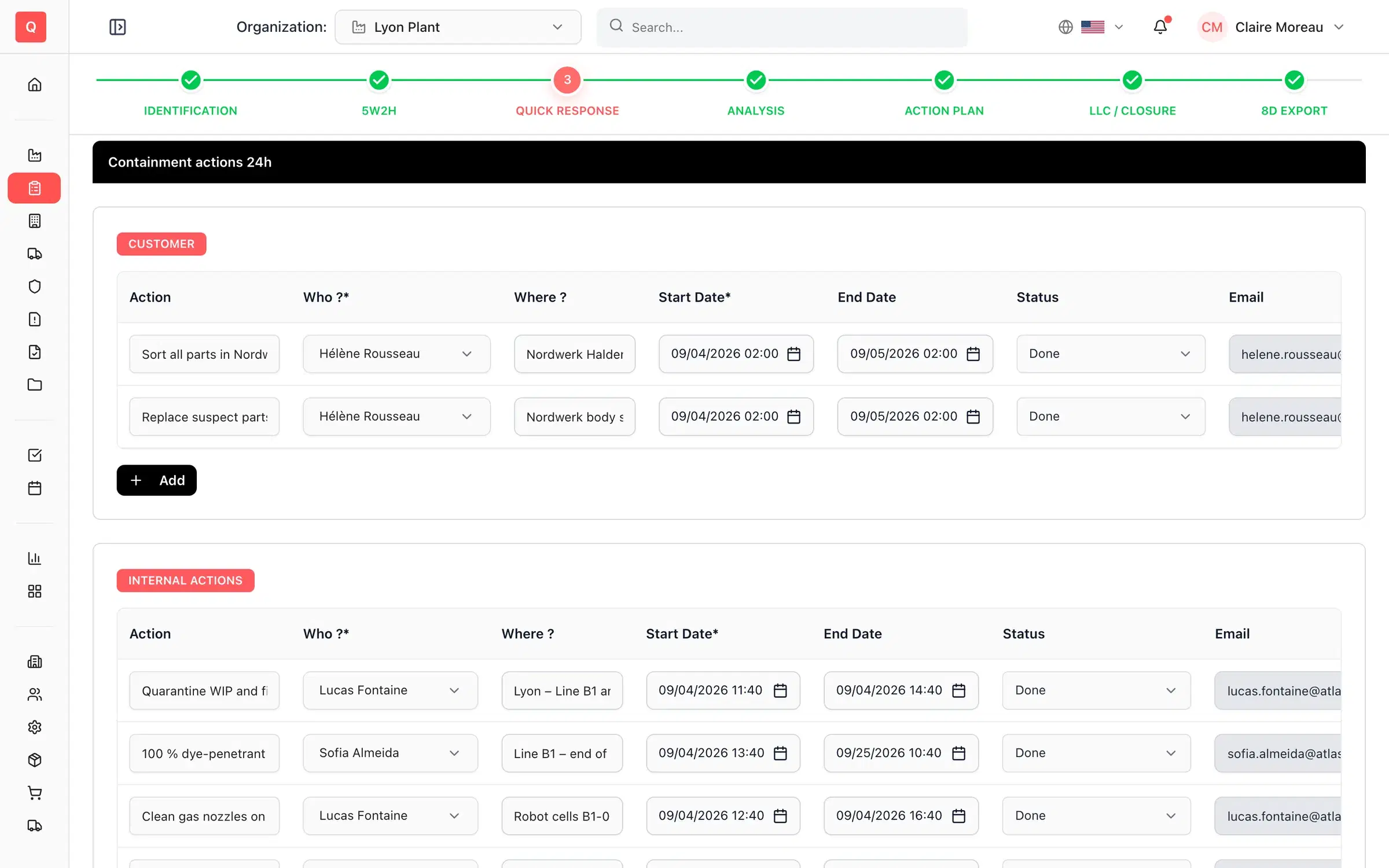The image size is (1389, 868).
Task: Open the settings gear in sidebar
Action: pos(35,727)
